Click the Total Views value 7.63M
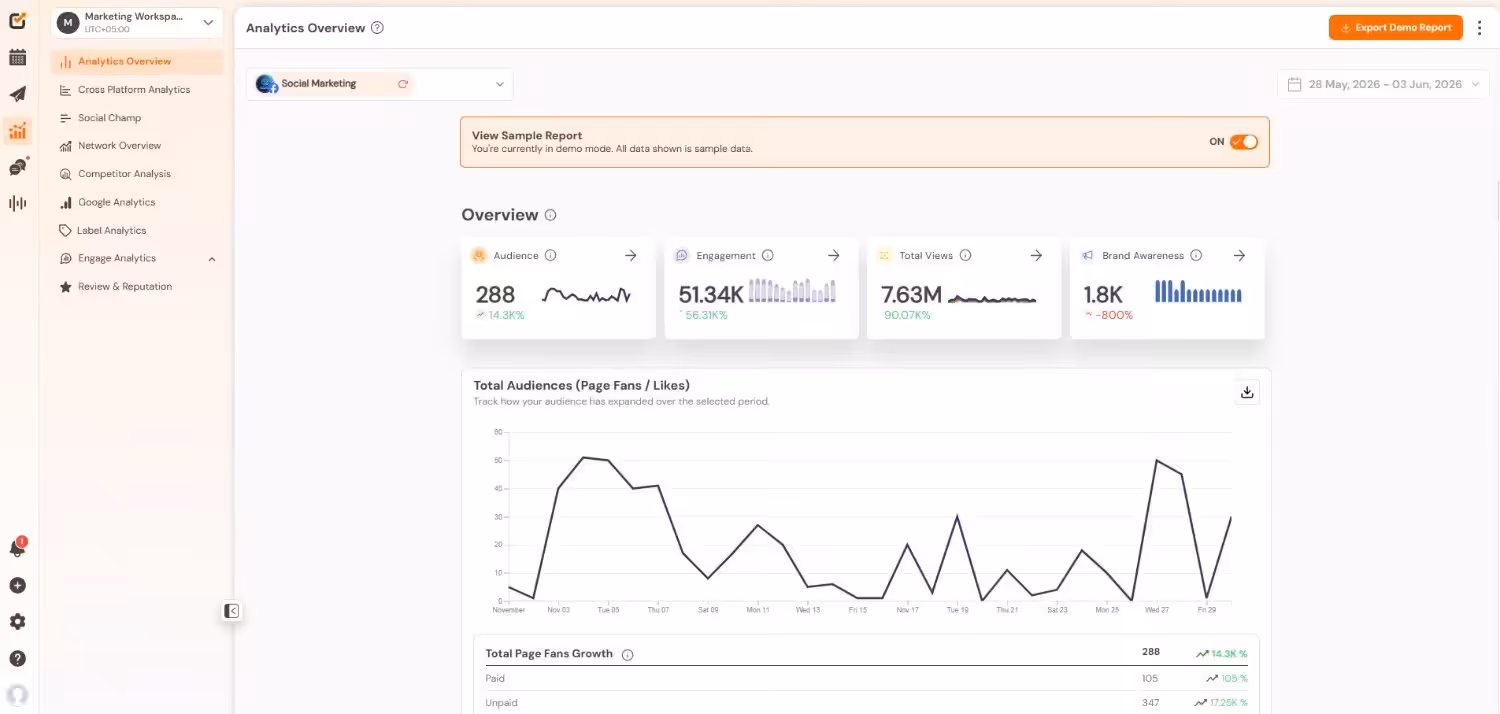This screenshot has width=1500, height=714. [911, 294]
